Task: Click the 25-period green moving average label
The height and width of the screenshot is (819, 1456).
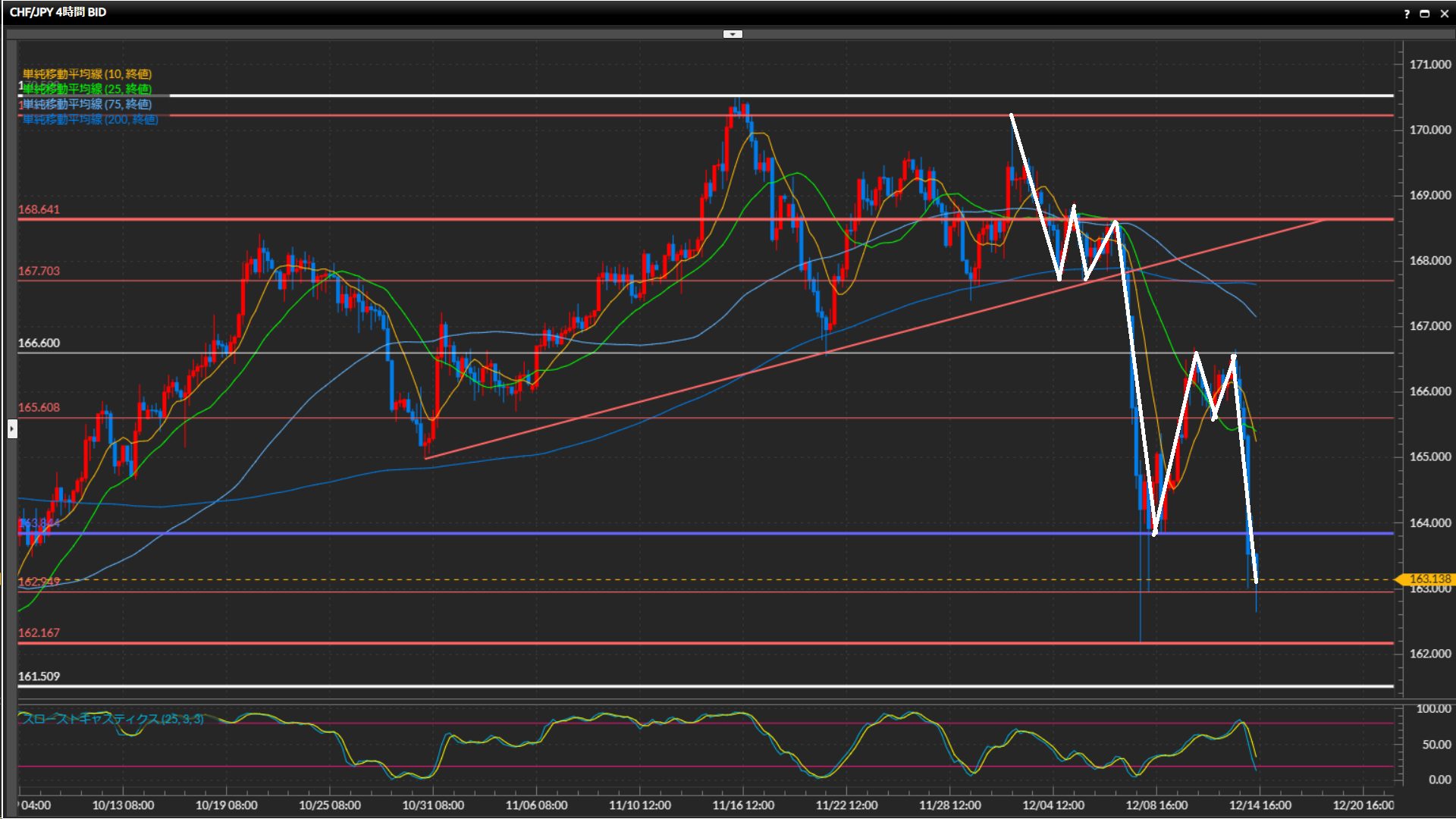Action: [x=86, y=89]
